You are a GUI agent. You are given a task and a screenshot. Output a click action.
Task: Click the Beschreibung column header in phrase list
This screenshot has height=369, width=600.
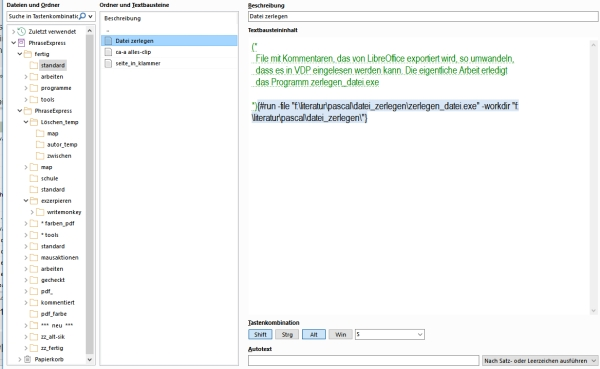tap(122, 18)
